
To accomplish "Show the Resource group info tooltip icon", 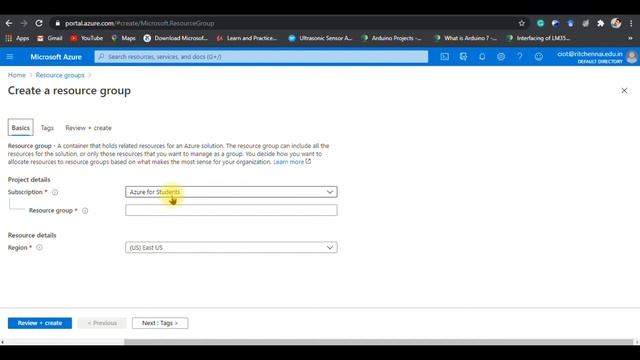I will coord(85,211).
